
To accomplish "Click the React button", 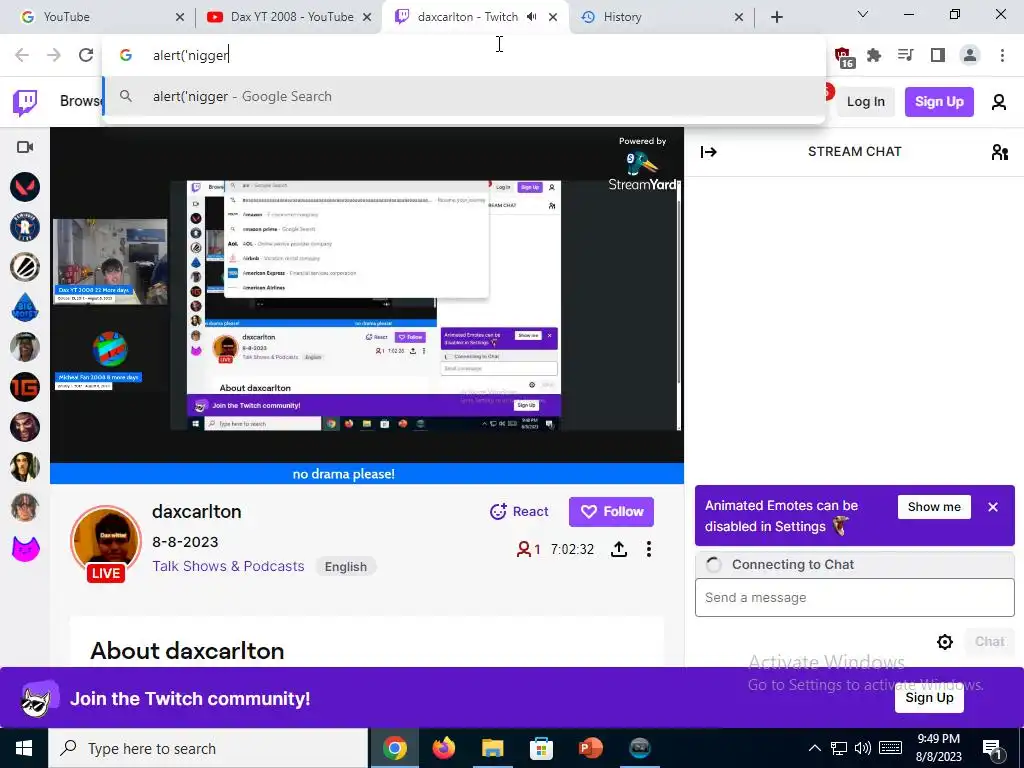I will (519, 512).
